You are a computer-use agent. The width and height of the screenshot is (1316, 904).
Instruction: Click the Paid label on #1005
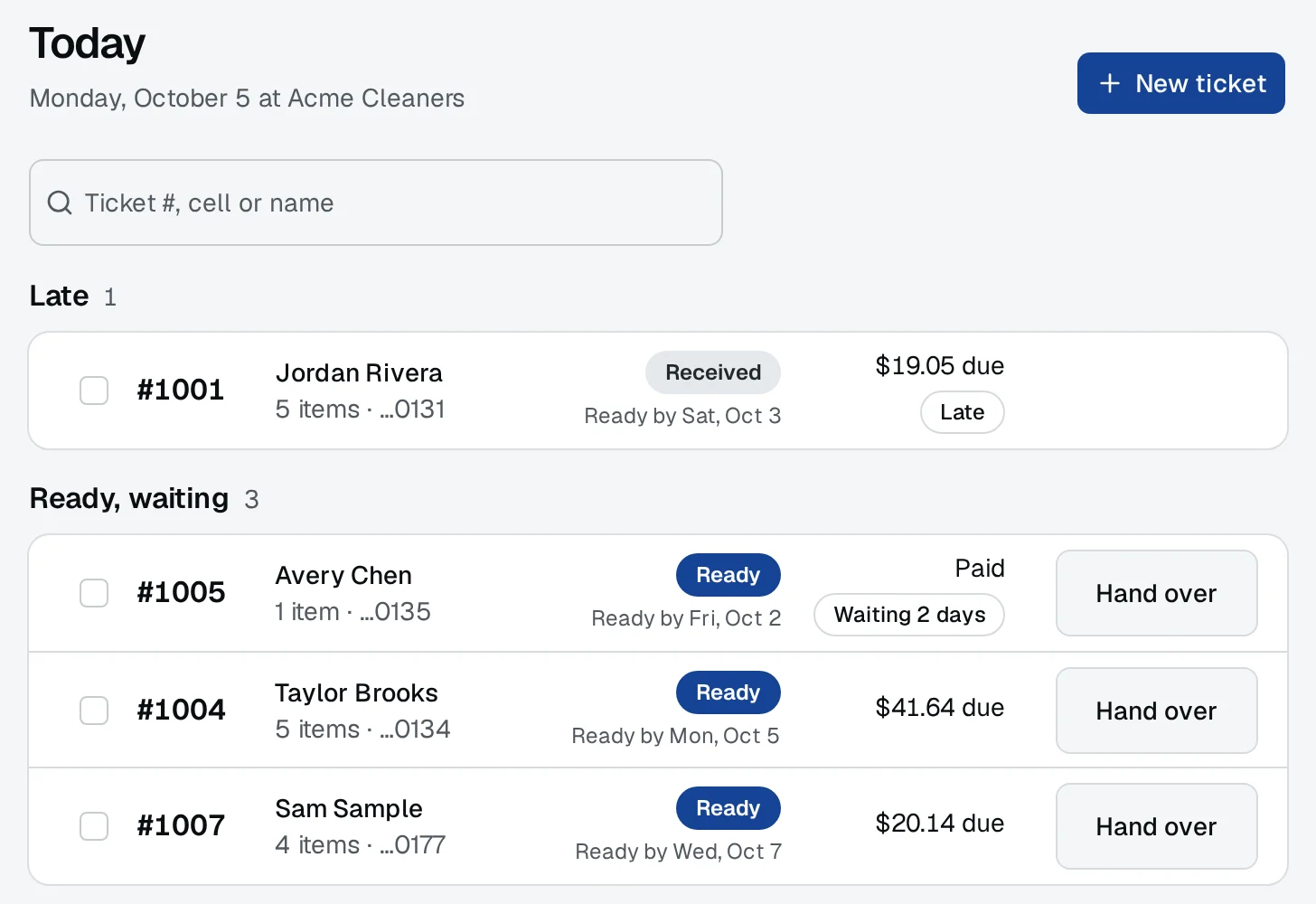980,568
